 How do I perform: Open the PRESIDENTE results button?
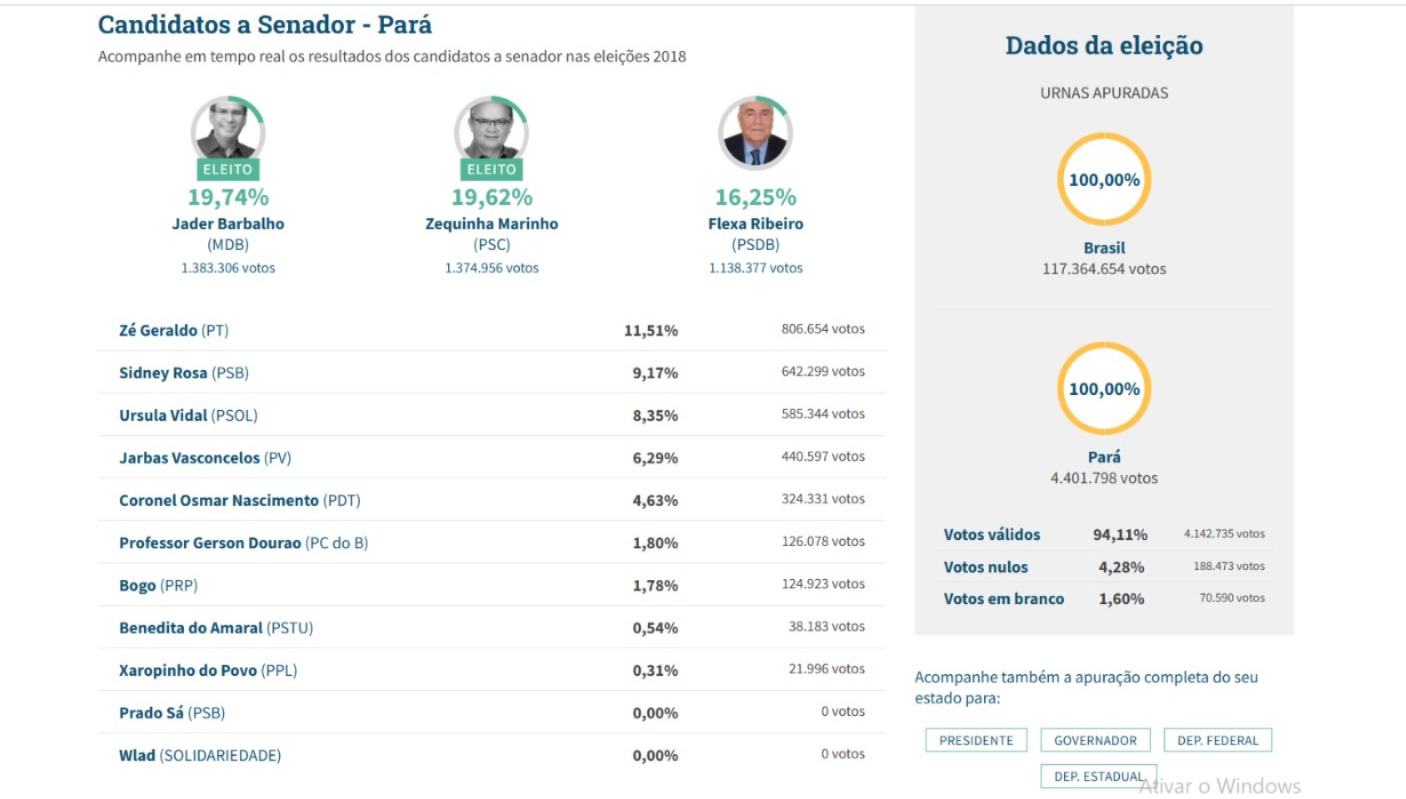tap(976, 740)
